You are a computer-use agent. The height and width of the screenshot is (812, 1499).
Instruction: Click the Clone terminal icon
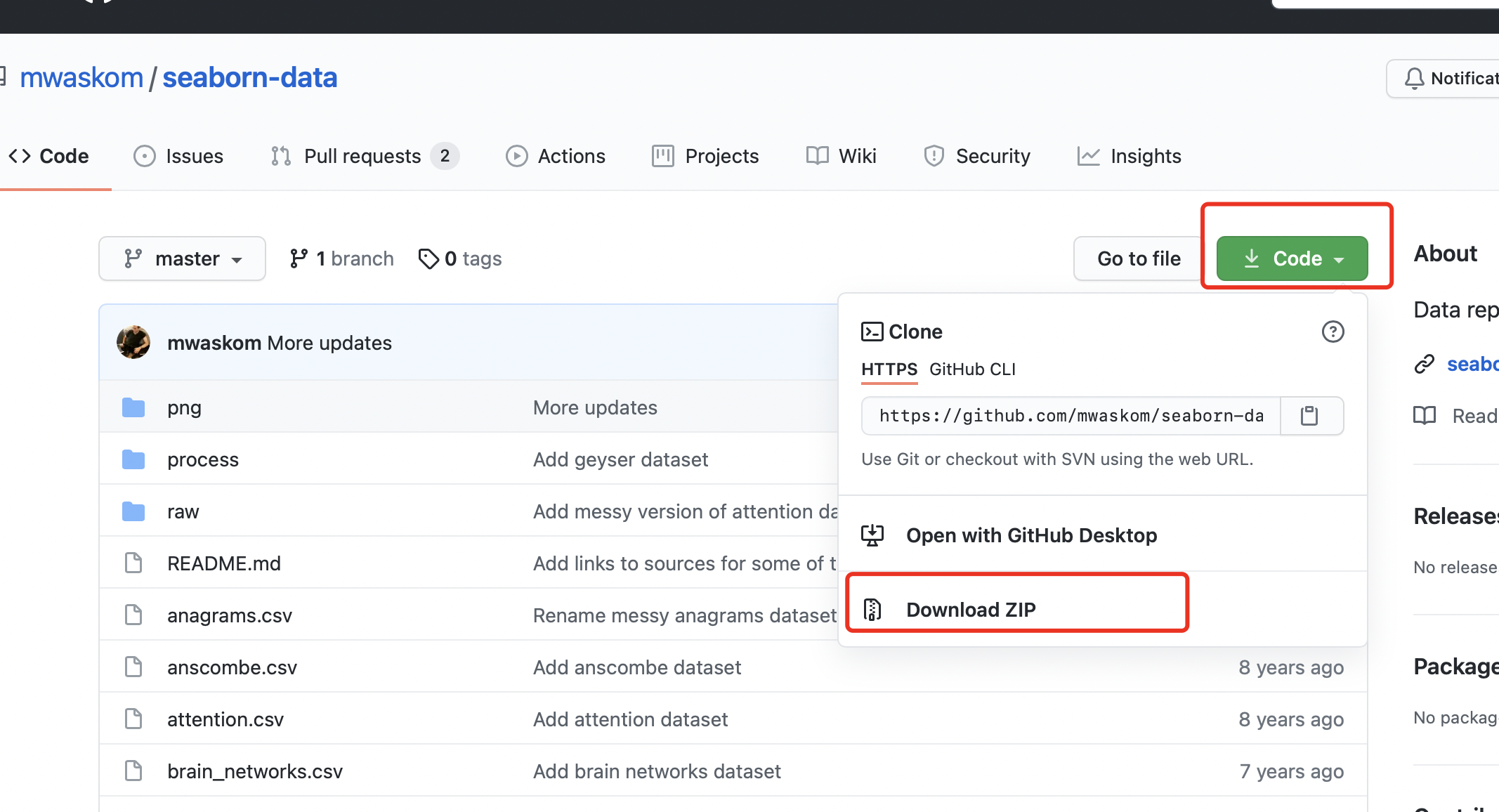[x=872, y=332]
